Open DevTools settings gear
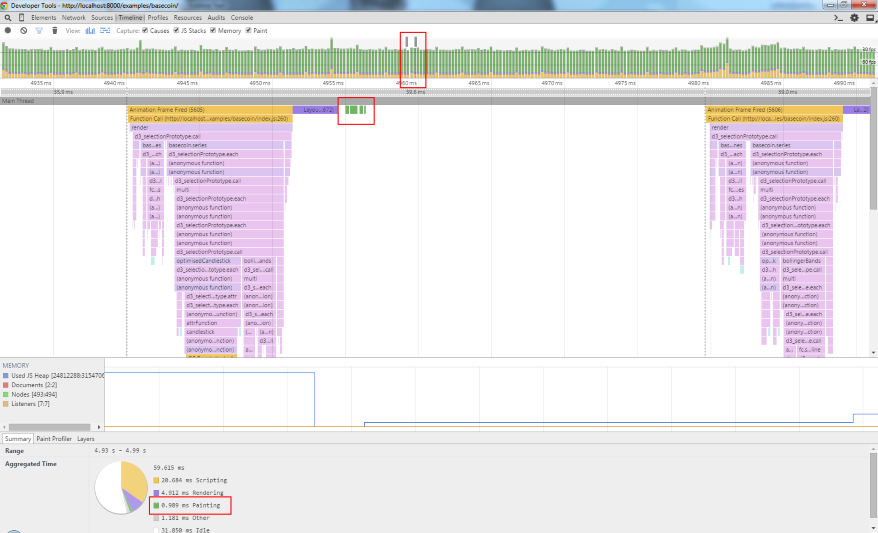Screen dimensions: 878x533 coord(854,18)
